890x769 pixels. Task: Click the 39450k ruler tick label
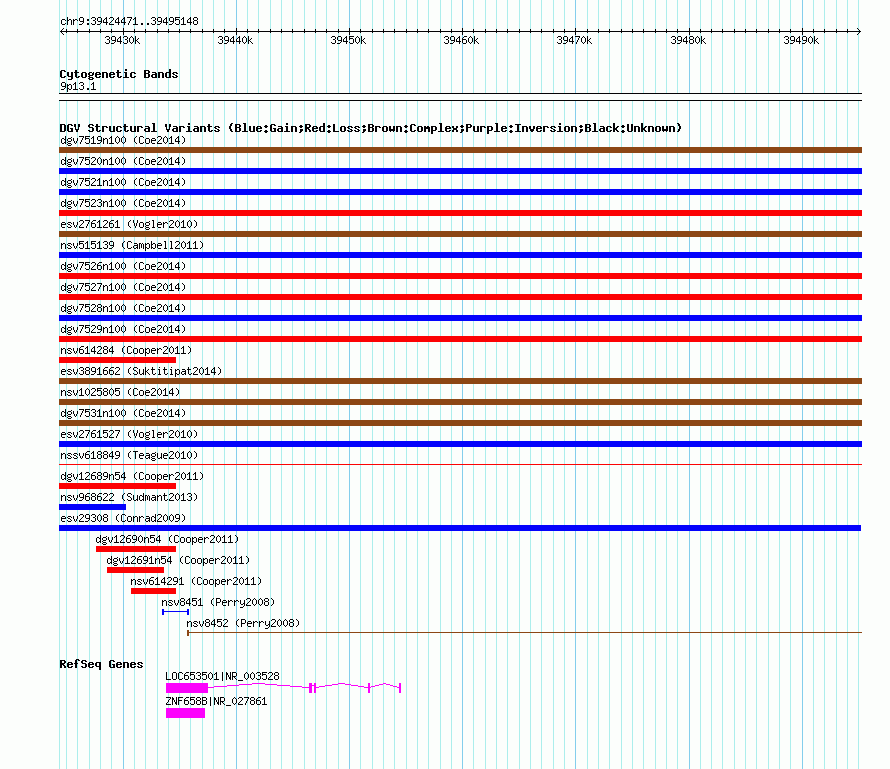click(348, 40)
